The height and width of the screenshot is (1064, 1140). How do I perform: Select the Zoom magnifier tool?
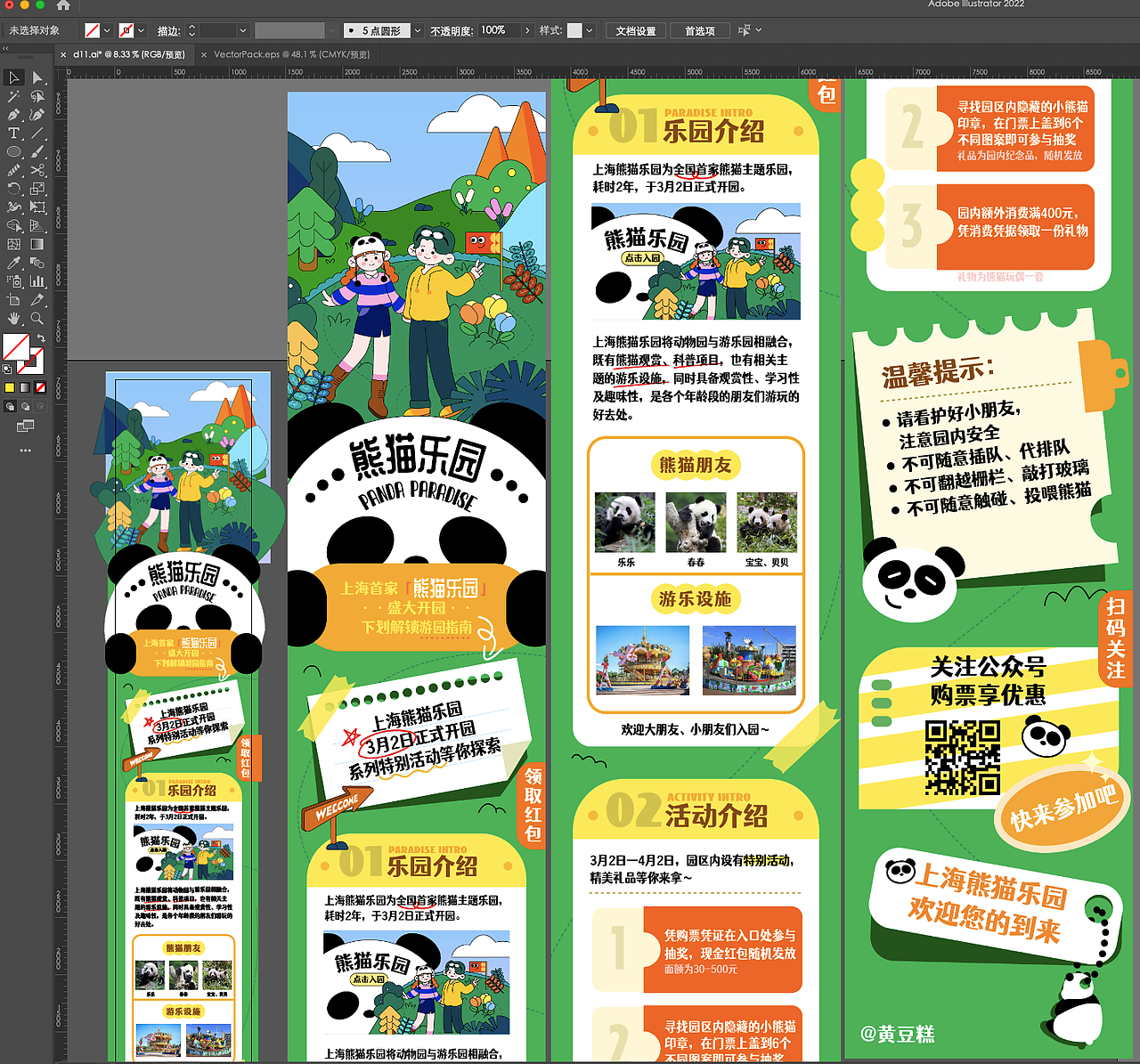click(x=37, y=318)
